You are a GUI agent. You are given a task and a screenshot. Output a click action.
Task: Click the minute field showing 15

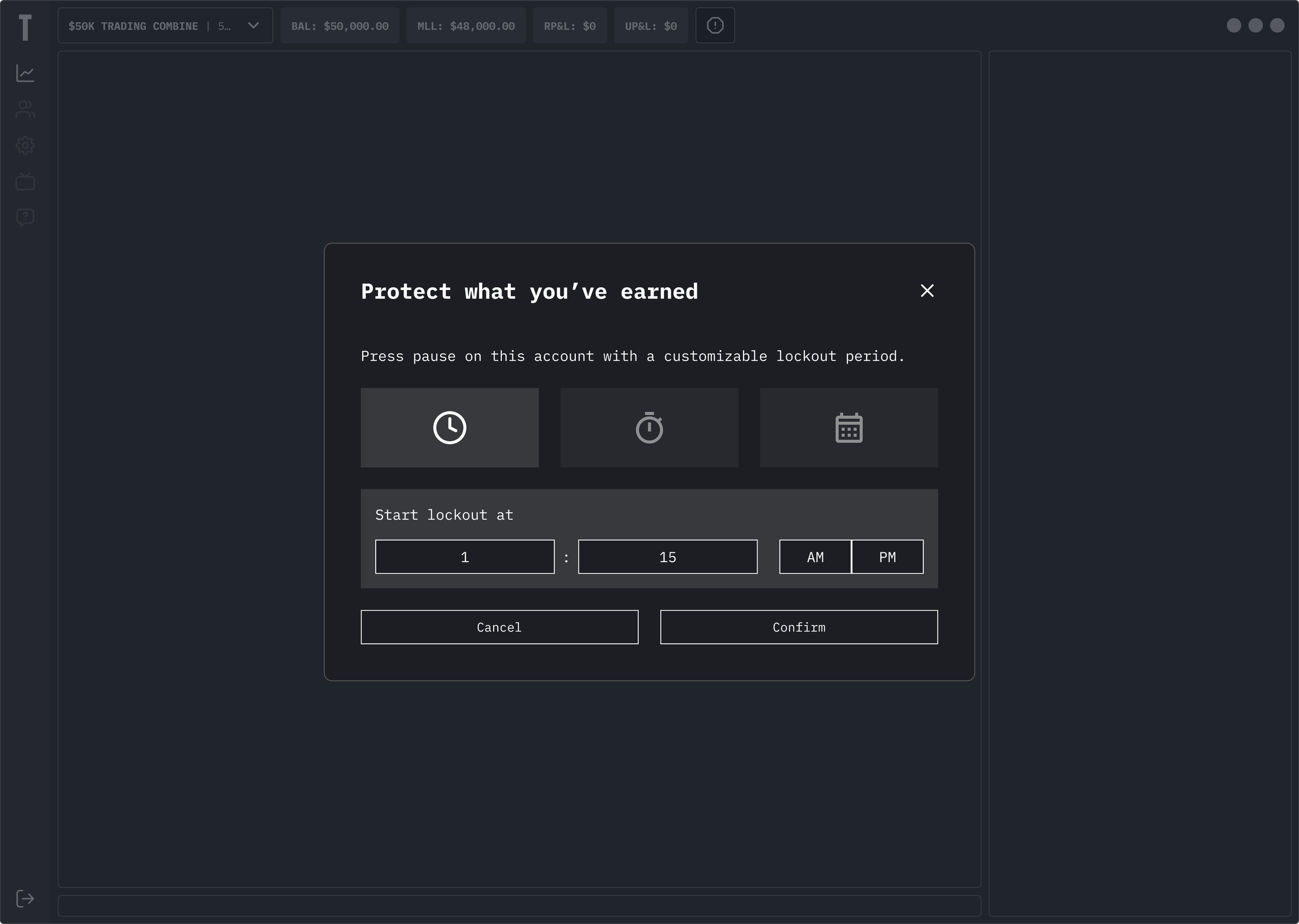668,557
